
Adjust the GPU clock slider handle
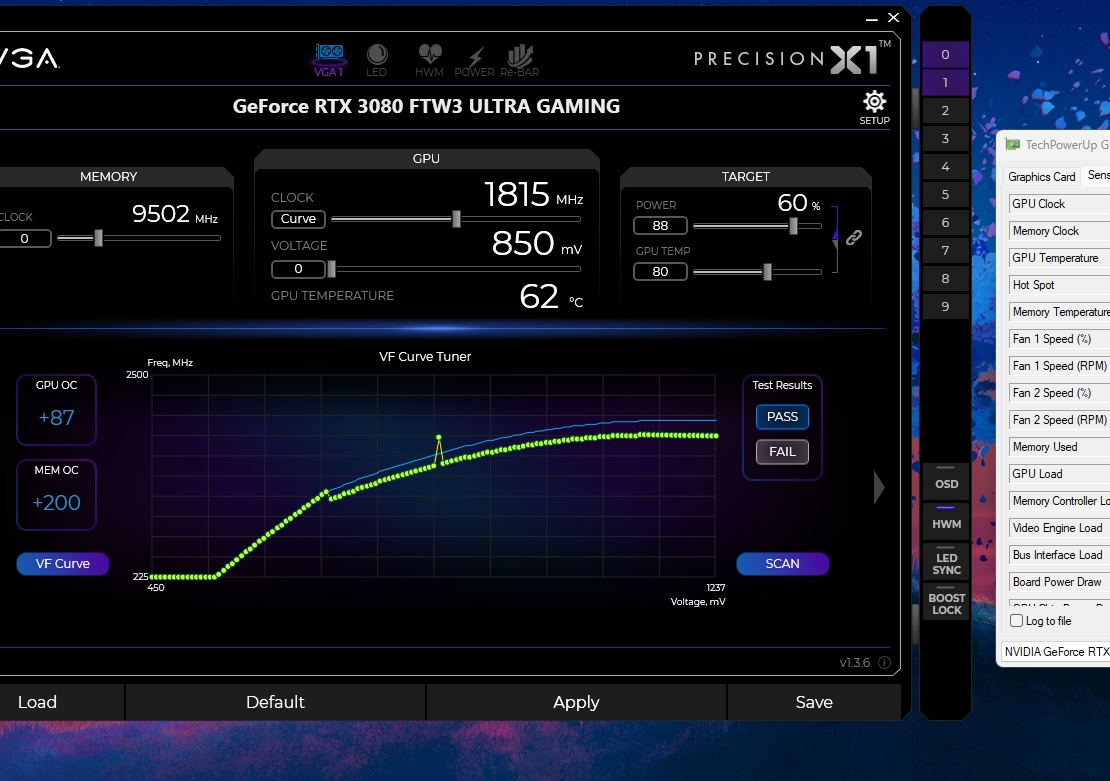[457, 220]
